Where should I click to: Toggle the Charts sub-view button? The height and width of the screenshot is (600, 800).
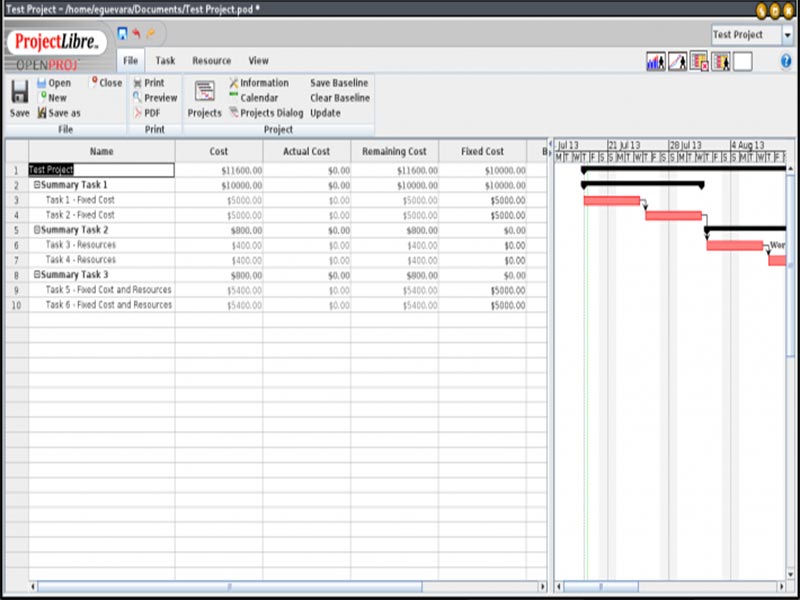[x=678, y=62]
